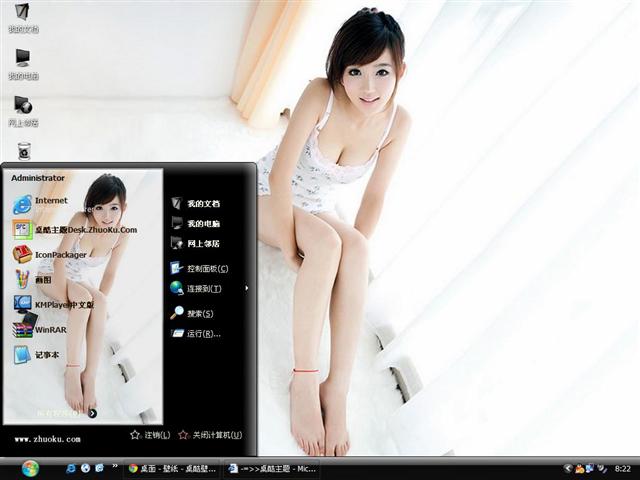Open 网上邻居 in Start menu right pane
This screenshot has width=640, height=480.
pyautogui.click(x=195, y=243)
